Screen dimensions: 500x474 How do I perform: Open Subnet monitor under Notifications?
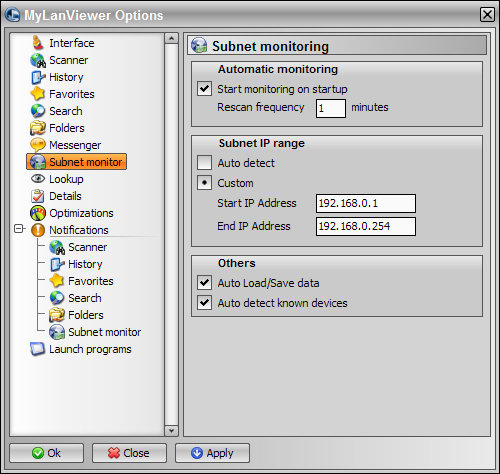[95, 332]
